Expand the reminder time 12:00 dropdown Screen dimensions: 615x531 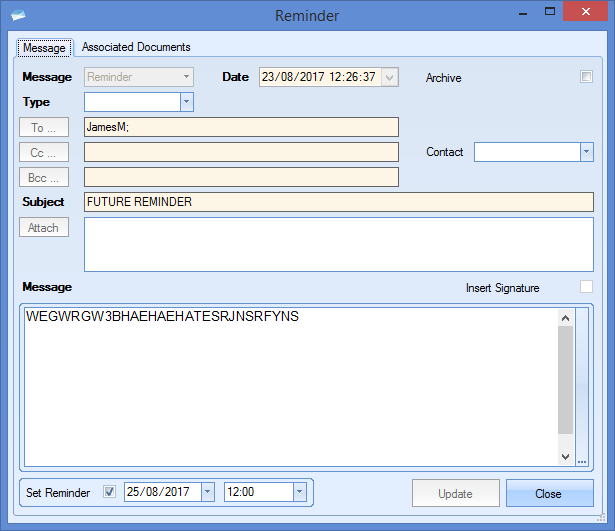pyautogui.click(x=299, y=492)
